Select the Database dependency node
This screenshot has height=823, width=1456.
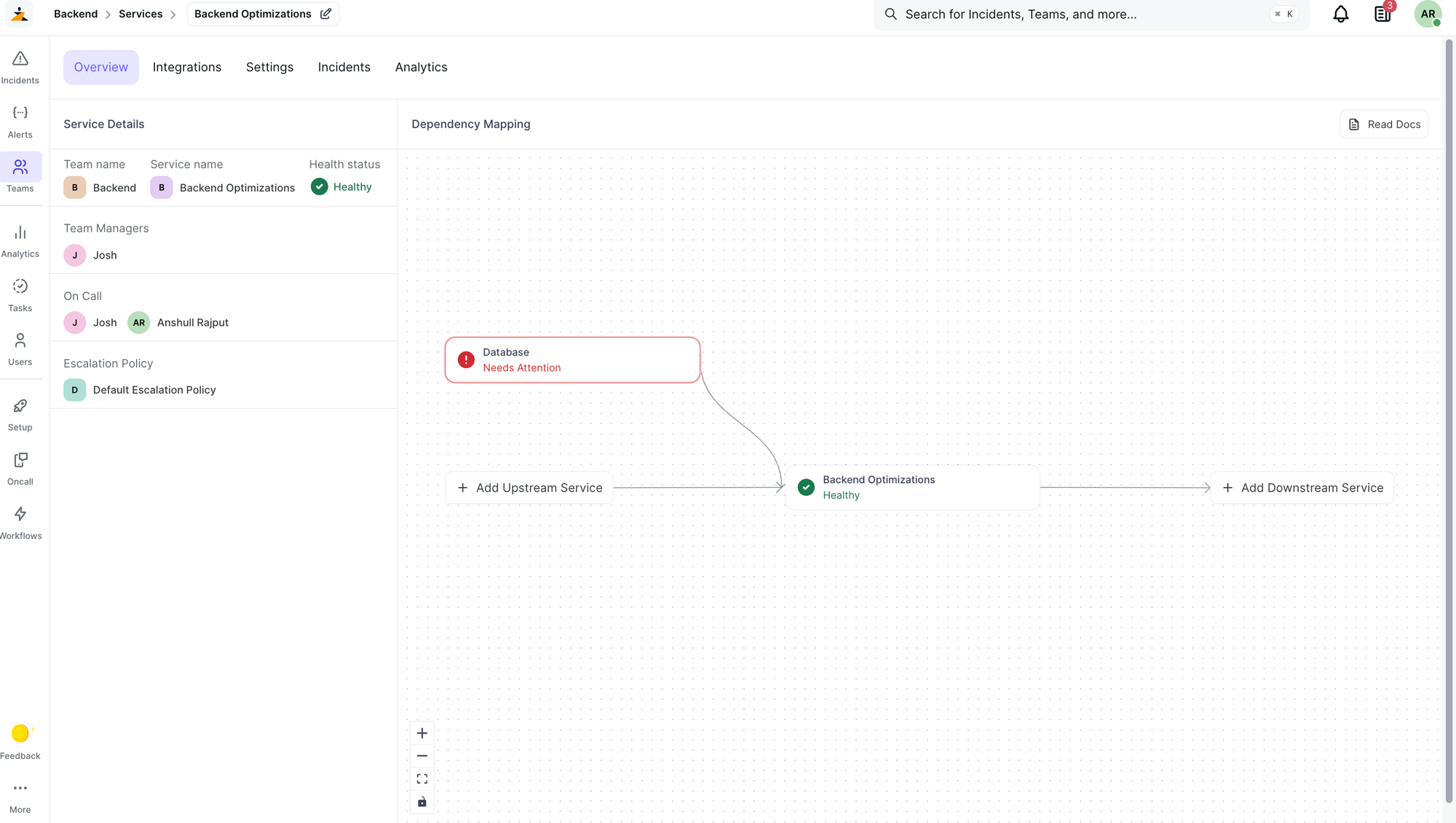(x=573, y=360)
